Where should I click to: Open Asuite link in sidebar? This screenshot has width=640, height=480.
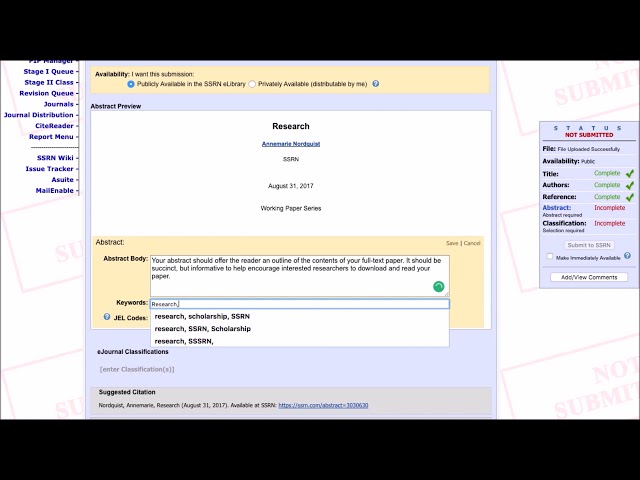click(62, 180)
